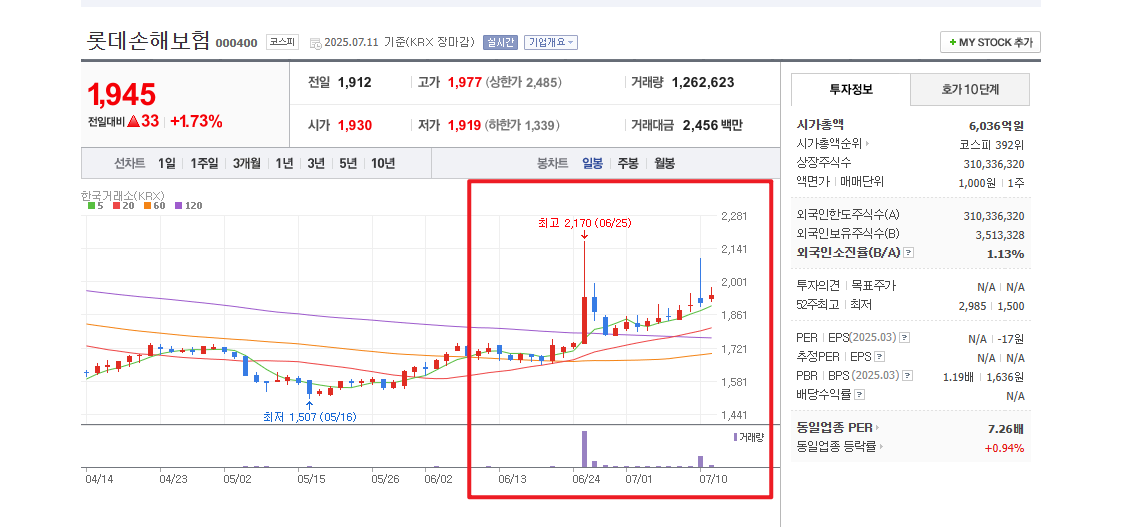Open the help icon next to PBR | BPS
The height and width of the screenshot is (527, 1125).
coord(908,375)
